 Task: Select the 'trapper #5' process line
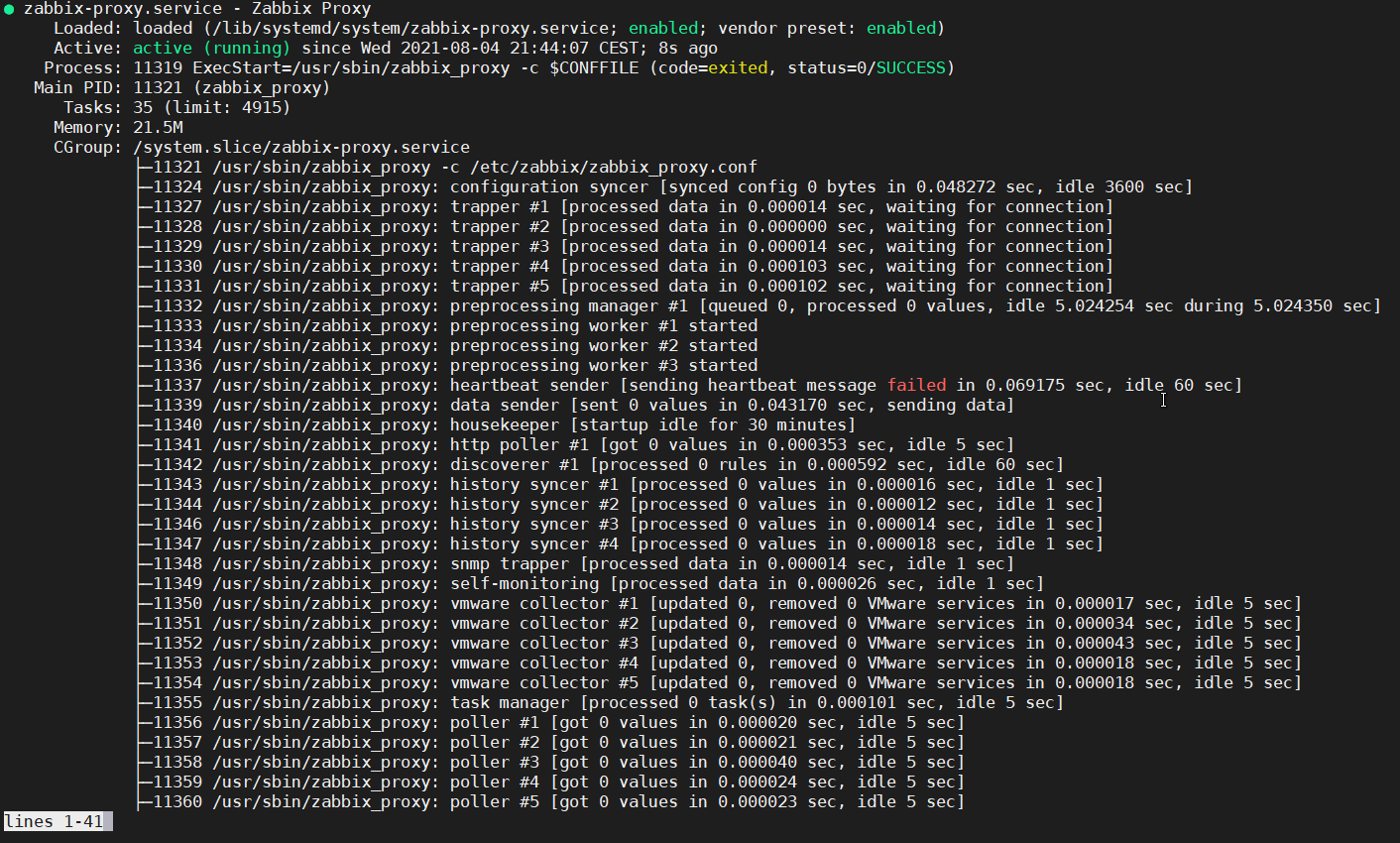coord(626,287)
